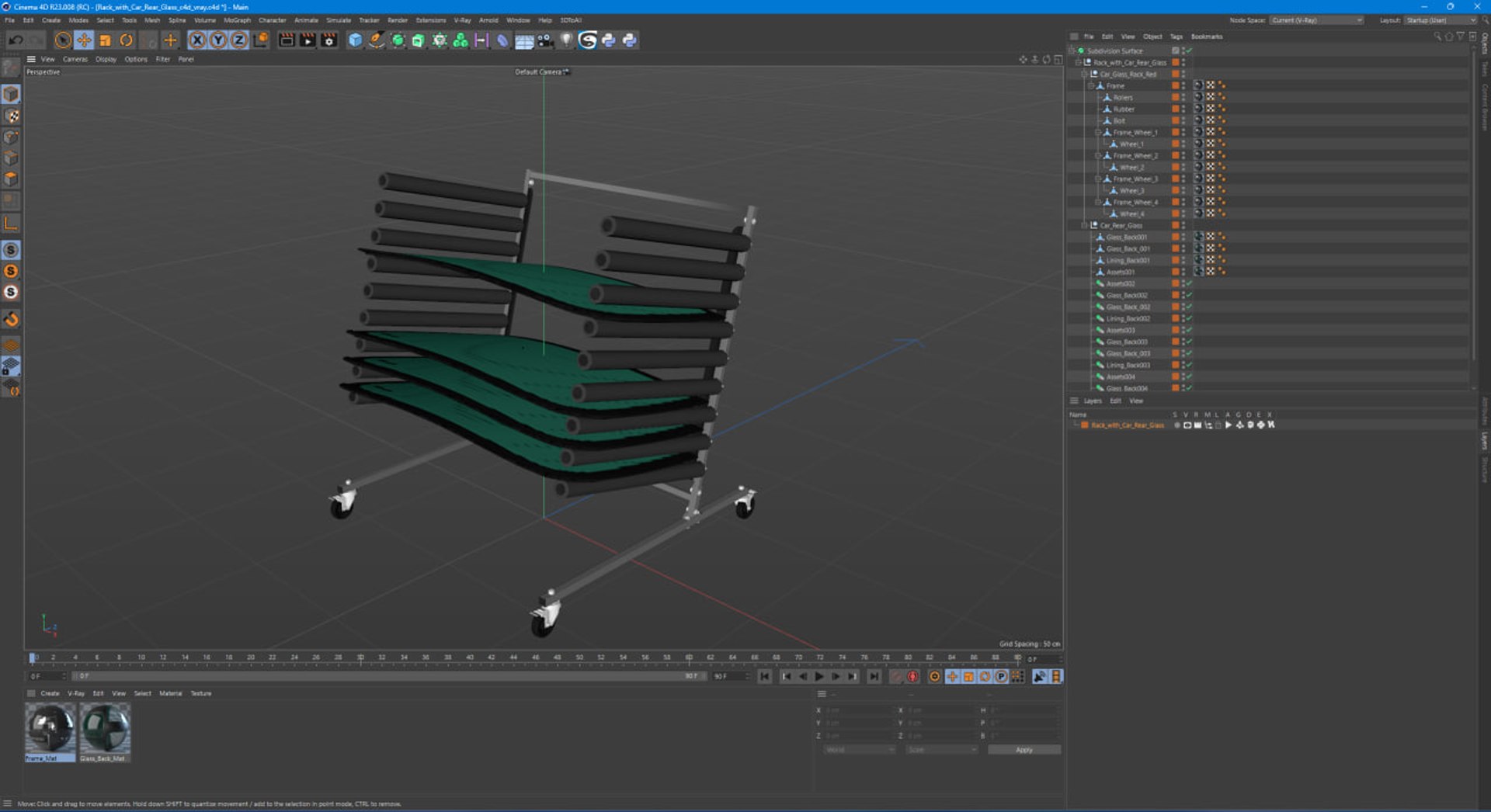Enable the Snap magnet icon in left palette
Viewport: 1491px width, 812px height.
pyautogui.click(x=11, y=319)
